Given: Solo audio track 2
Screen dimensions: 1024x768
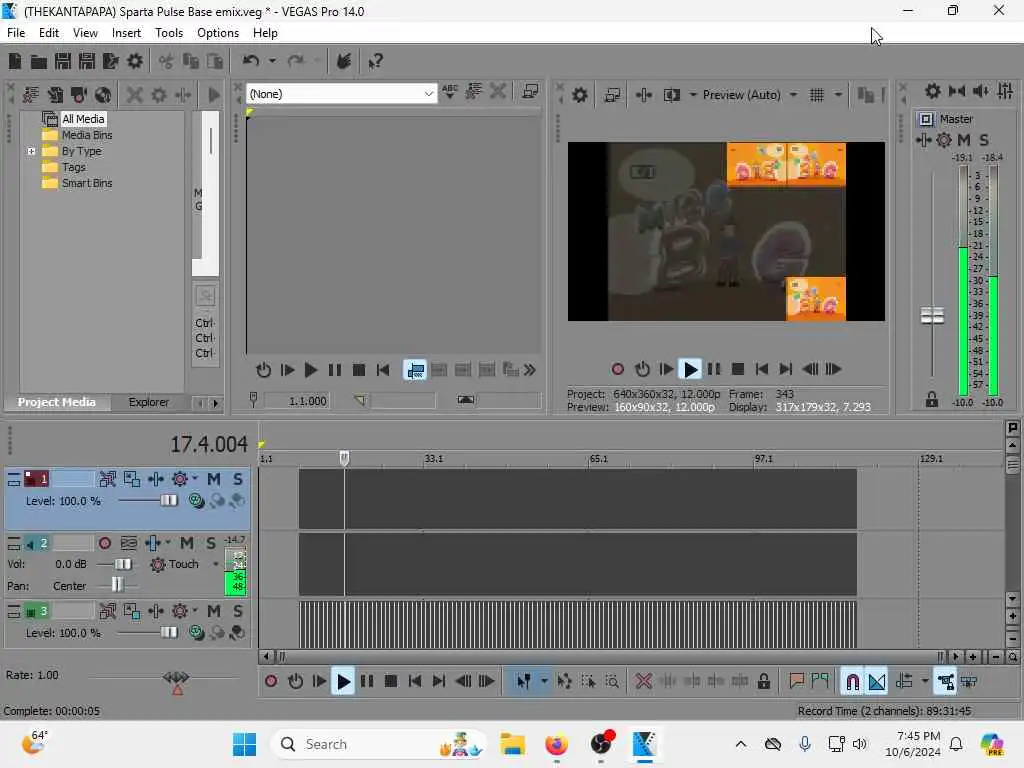Looking at the screenshot, I should (210, 543).
